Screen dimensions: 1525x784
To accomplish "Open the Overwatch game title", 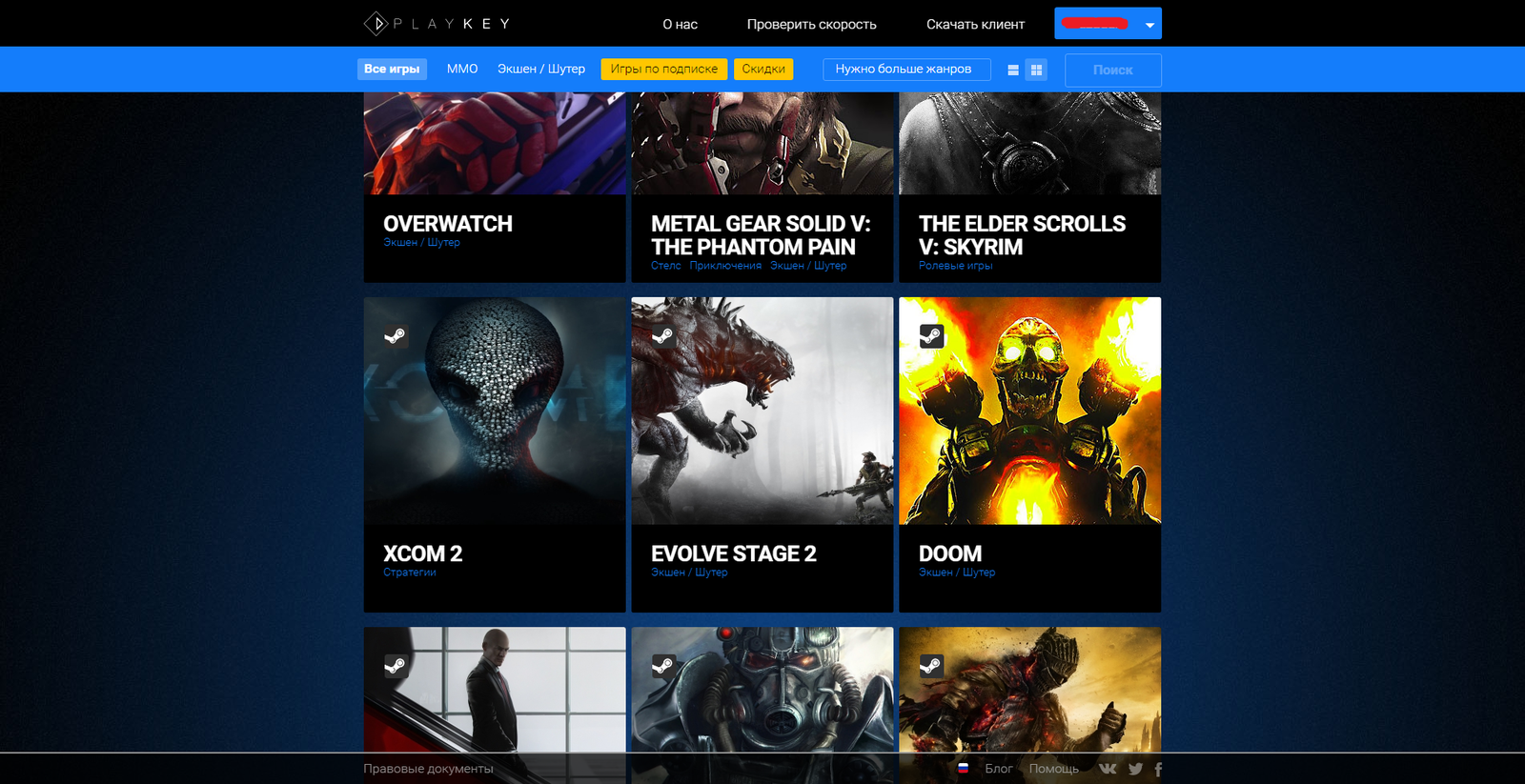I will pos(448,224).
